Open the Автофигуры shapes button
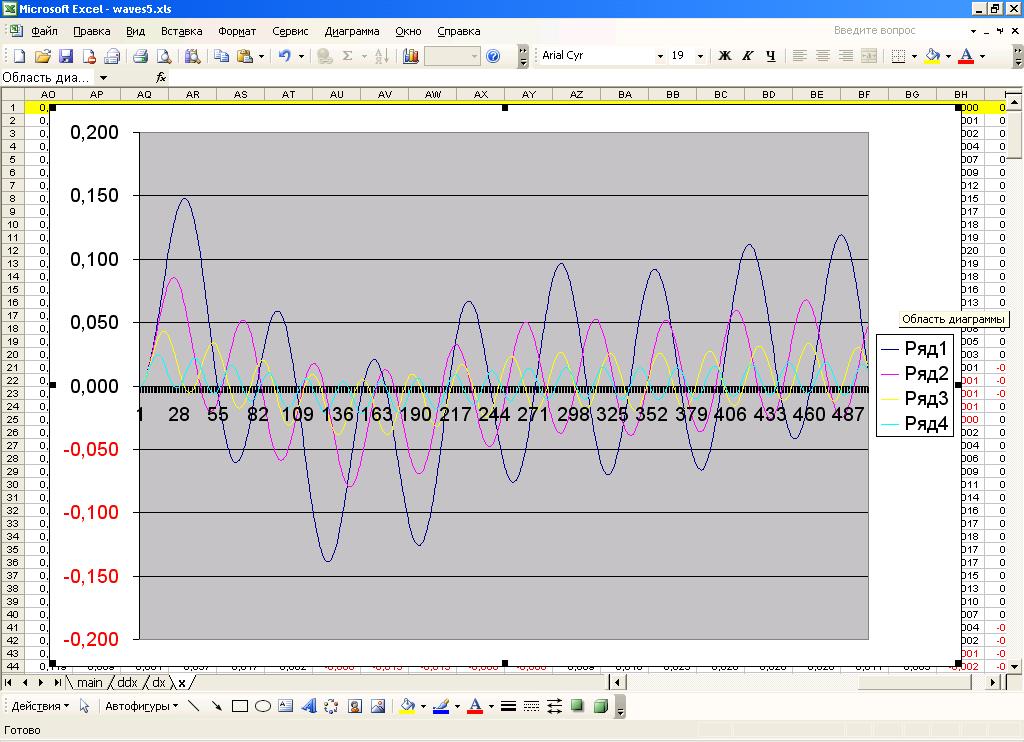1024x742 pixels. coord(142,706)
